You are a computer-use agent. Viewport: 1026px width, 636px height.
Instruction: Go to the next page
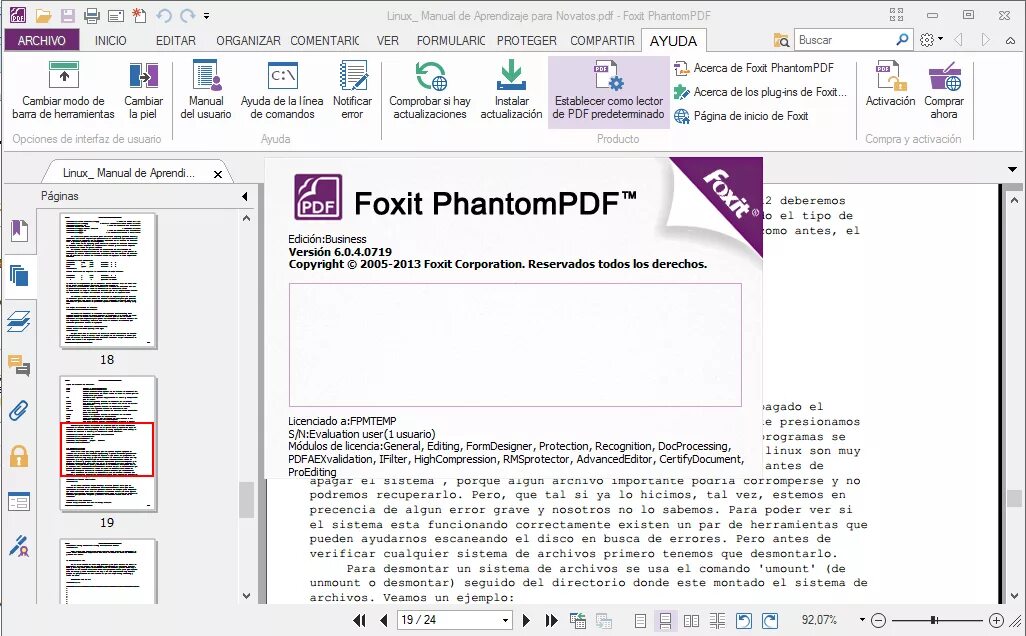click(526, 620)
